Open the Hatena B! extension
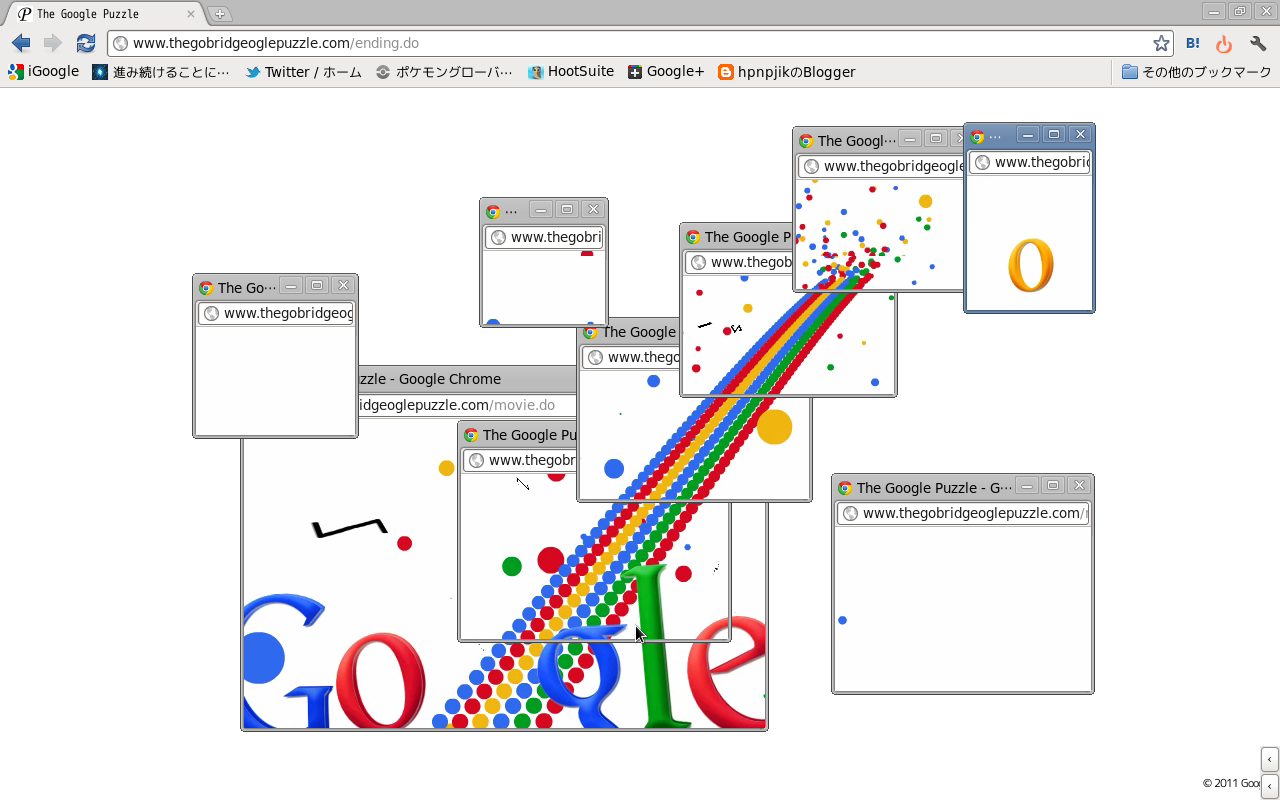This screenshot has height=800, width=1280. pos(1193,43)
